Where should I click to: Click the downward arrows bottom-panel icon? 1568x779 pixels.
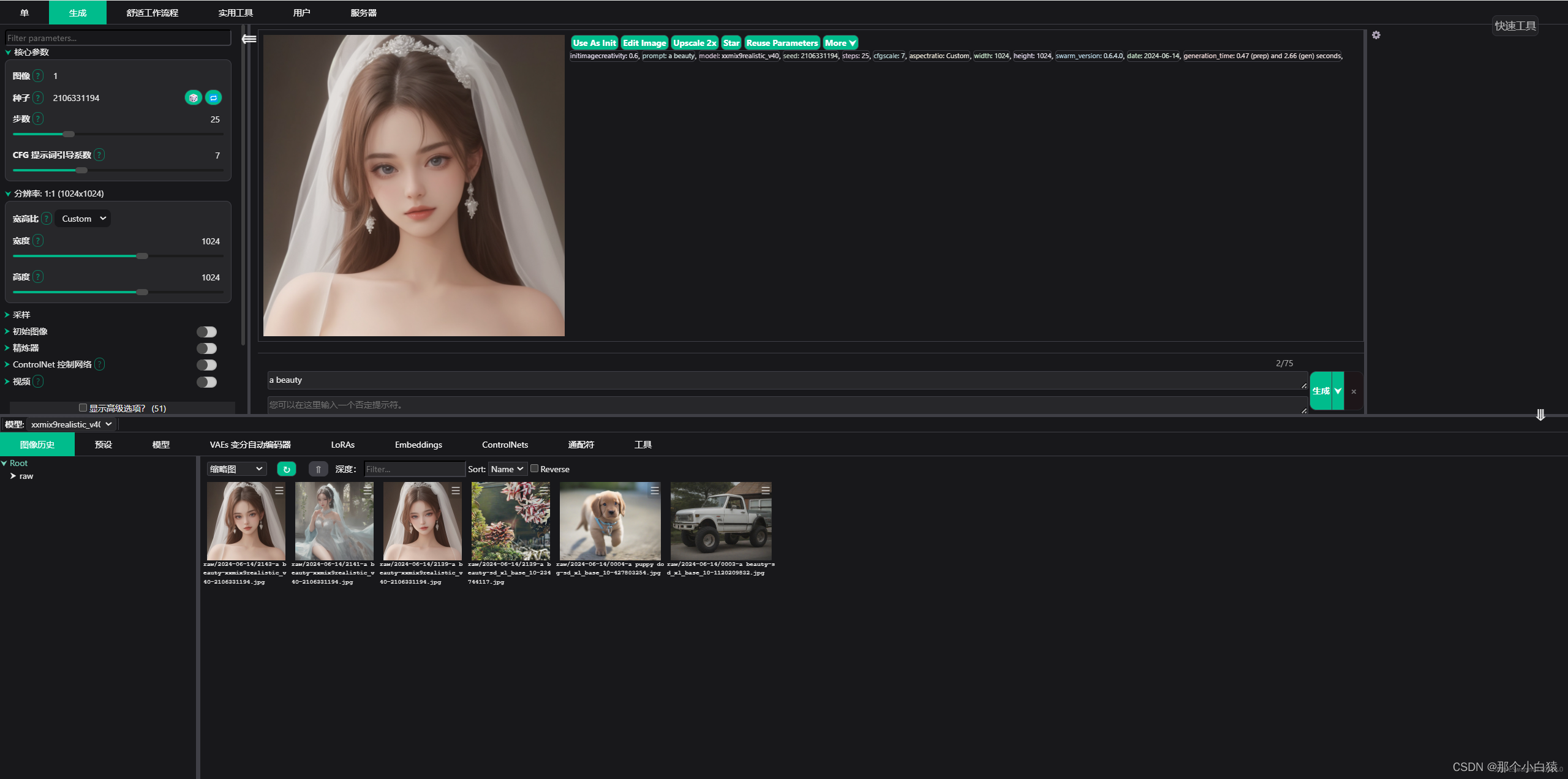(x=1540, y=415)
